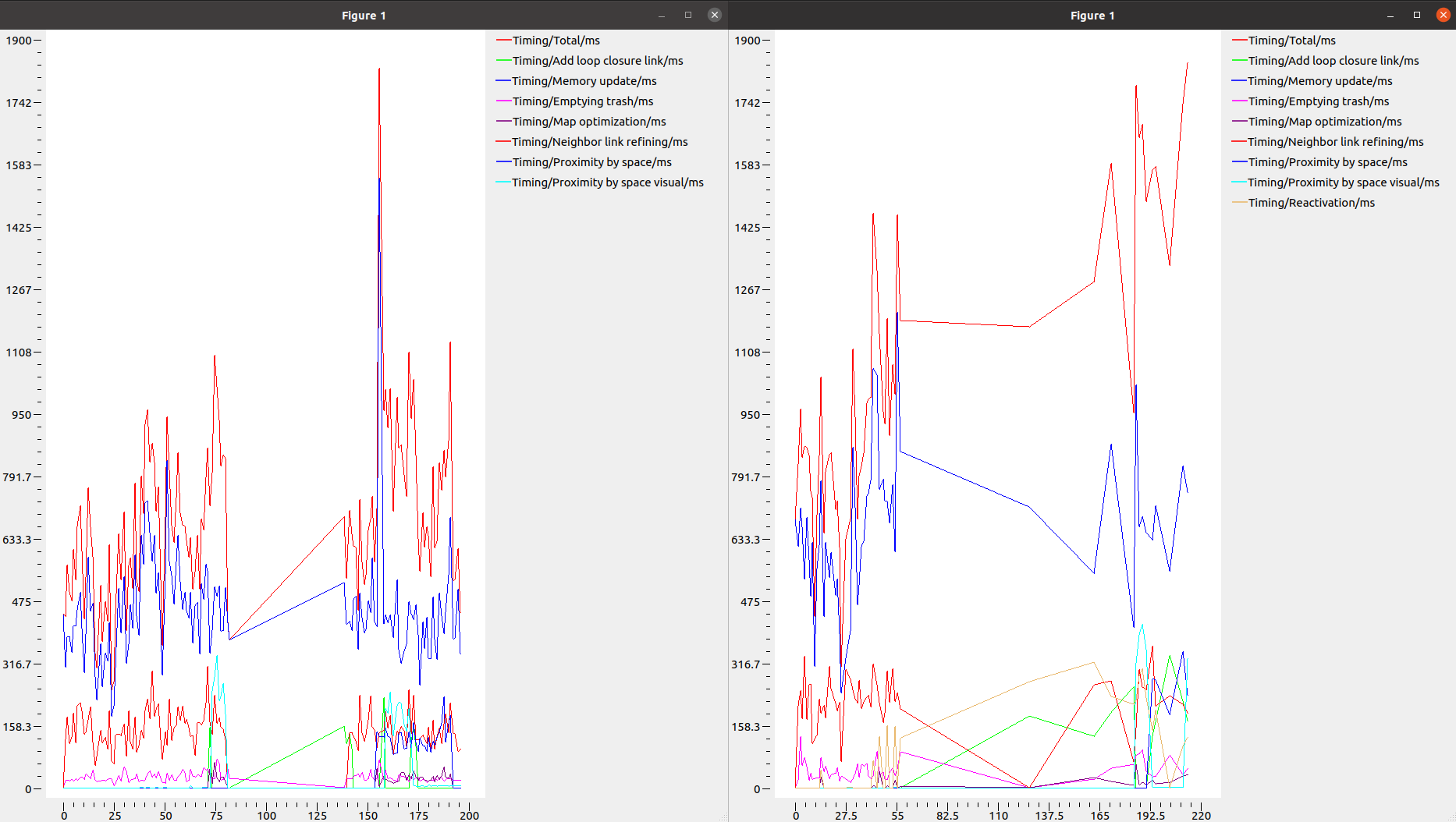Viewport: 1456px width, 822px height.
Task: Click the cyan line swatch in right legend
Action: [x=1239, y=182]
